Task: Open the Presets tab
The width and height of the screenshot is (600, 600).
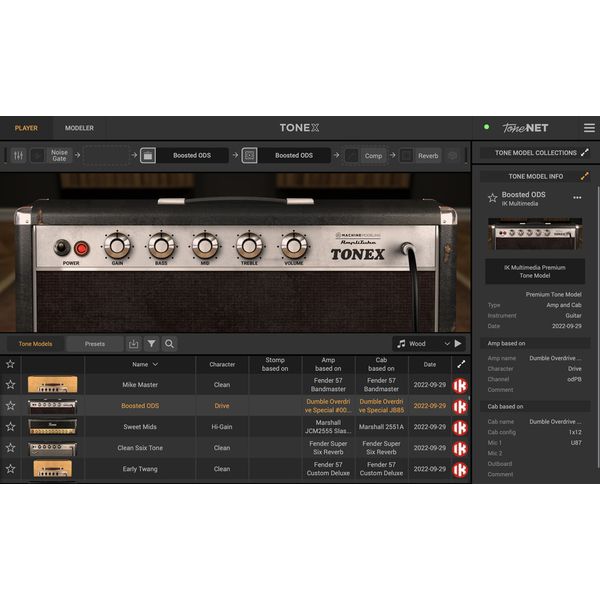Action: coord(95,344)
